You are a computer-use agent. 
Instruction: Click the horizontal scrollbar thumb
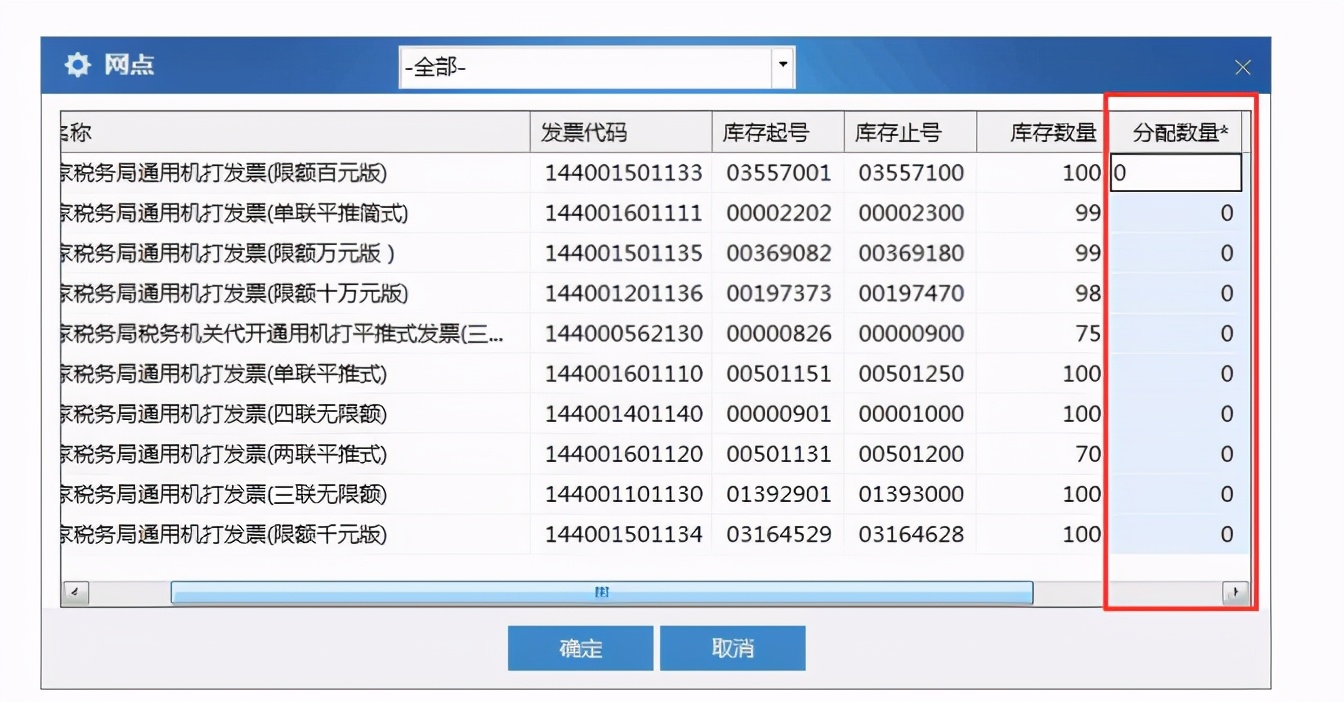600,592
